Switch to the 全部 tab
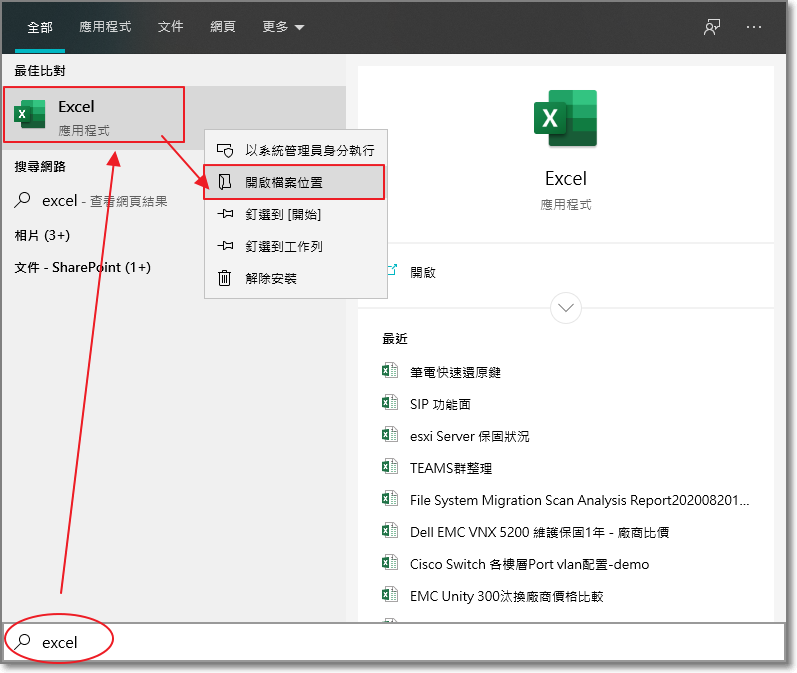Screen dimensions: 797x673 (x=40, y=27)
